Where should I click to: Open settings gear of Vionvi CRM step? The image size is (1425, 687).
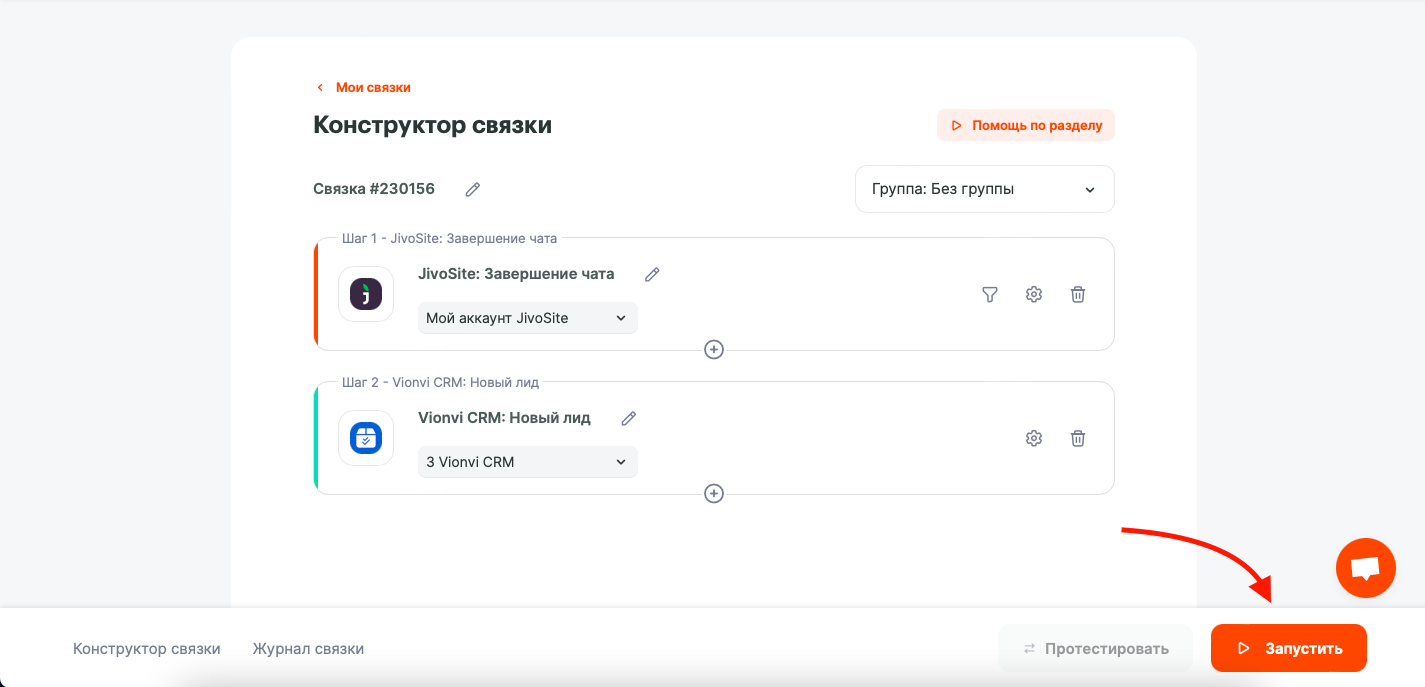[x=1034, y=438]
